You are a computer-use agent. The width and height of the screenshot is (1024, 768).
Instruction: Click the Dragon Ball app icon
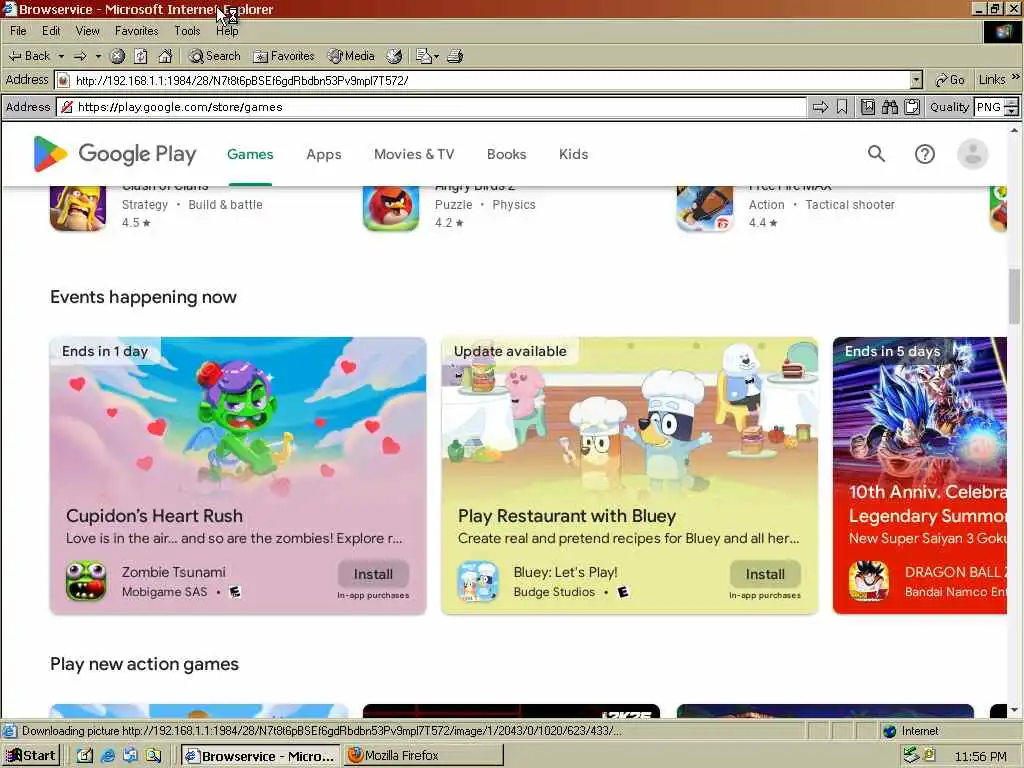[x=869, y=581]
